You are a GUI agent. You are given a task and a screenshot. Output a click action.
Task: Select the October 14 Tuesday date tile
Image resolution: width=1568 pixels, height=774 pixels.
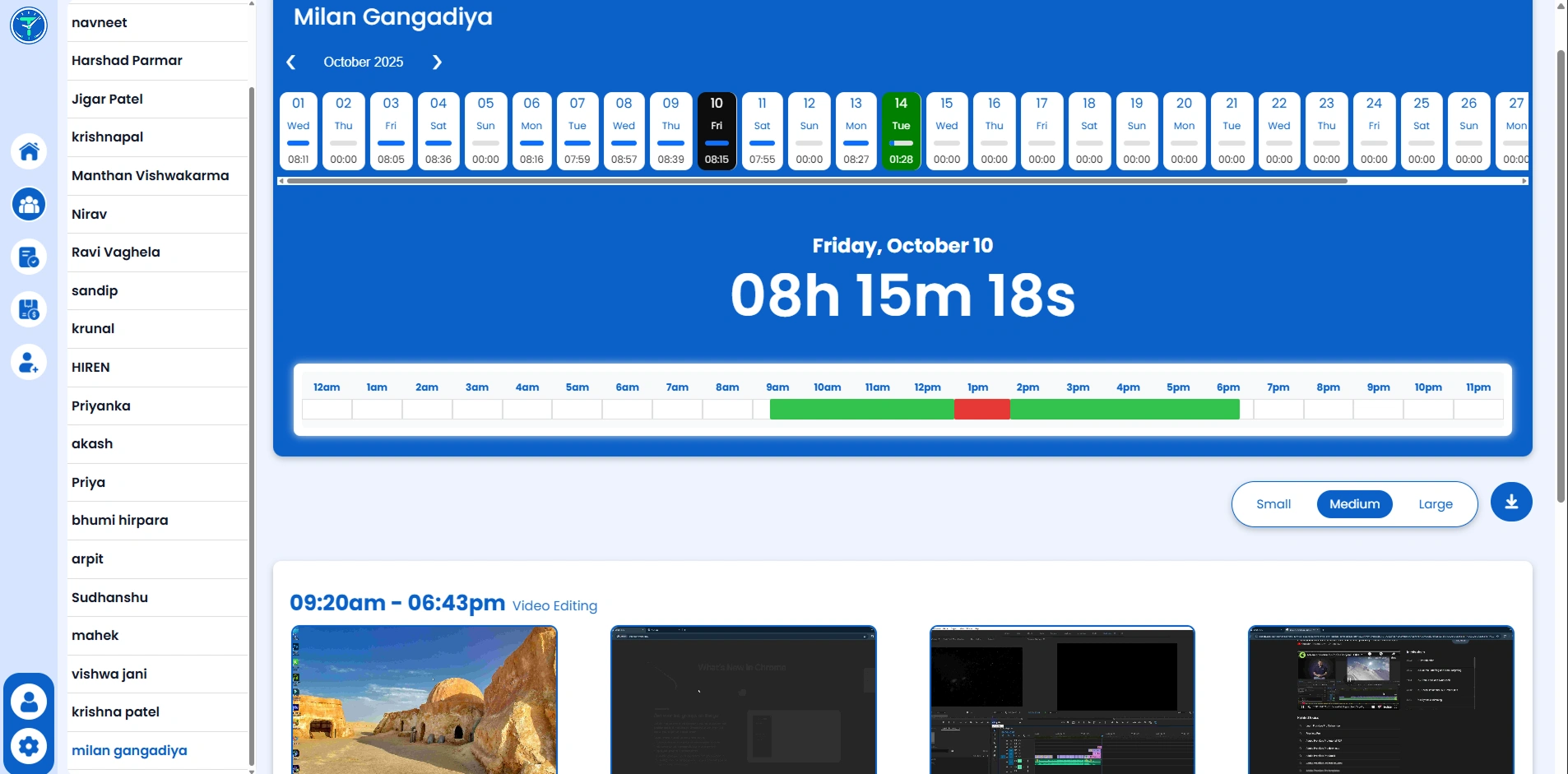900,130
